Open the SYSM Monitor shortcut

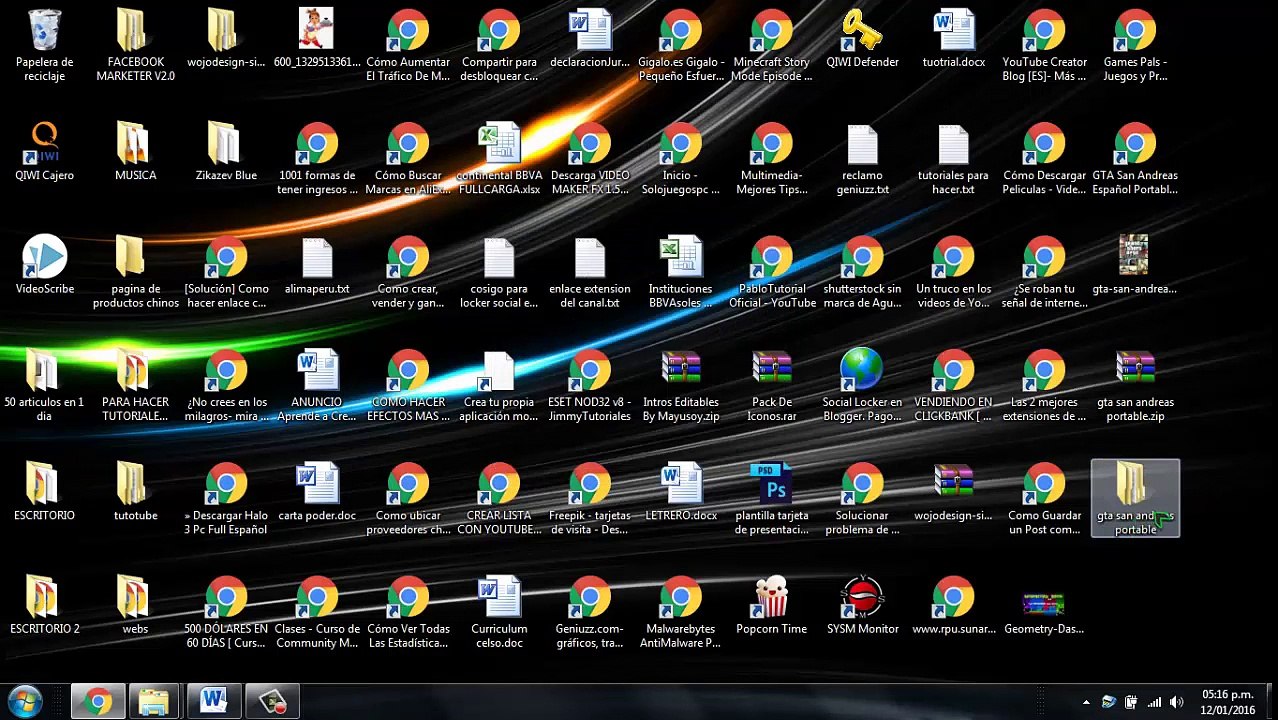pyautogui.click(x=862, y=598)
